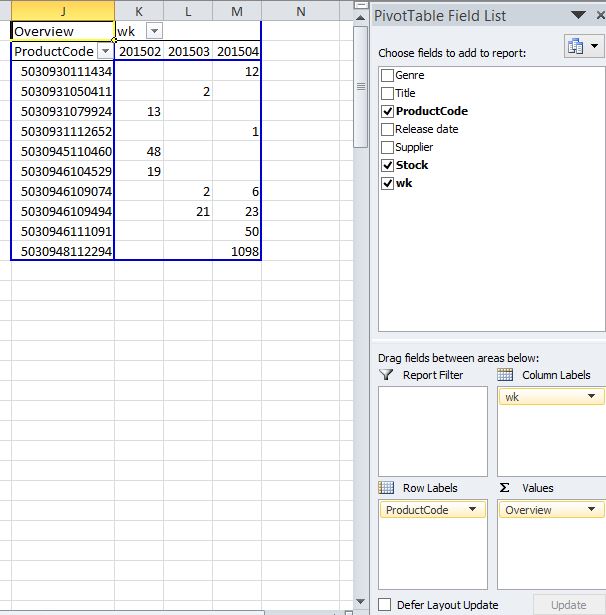Click the Supplier field name in the list
Image resolution: width=606 pixels, height=615 pixels.
pyautogui.click(x=414, y=147)
